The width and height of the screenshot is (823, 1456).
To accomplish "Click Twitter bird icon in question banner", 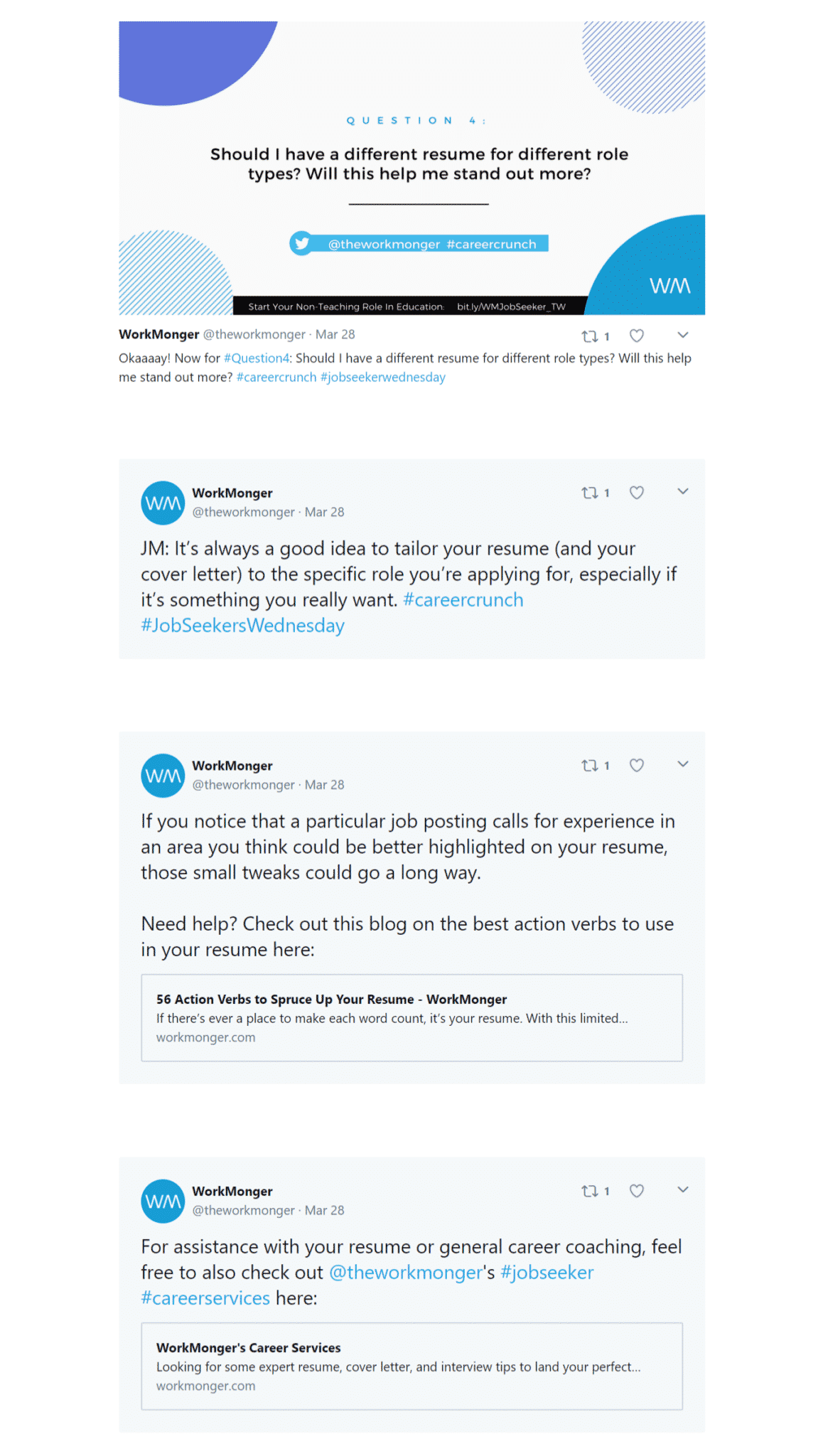I will [x=301, y=244].
